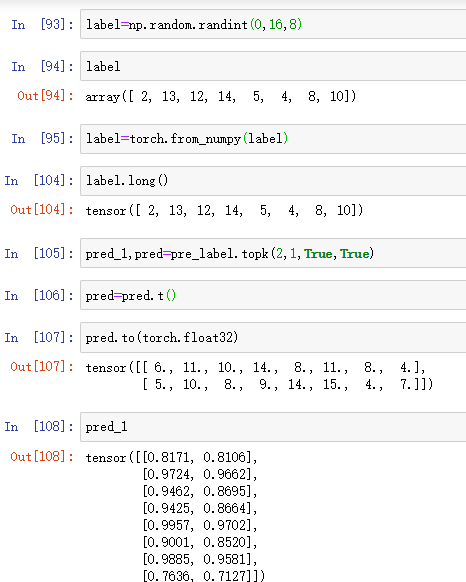Click the pred.to(torch.float32) cell
Viewport: 466px width, 582px height.
(273, 337)
